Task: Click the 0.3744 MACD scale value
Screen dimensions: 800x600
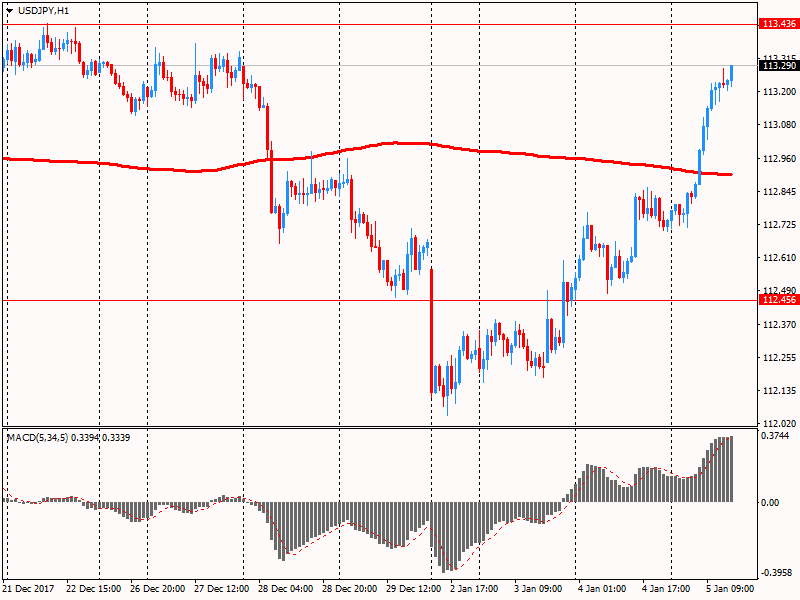Action: click(775, 436)
